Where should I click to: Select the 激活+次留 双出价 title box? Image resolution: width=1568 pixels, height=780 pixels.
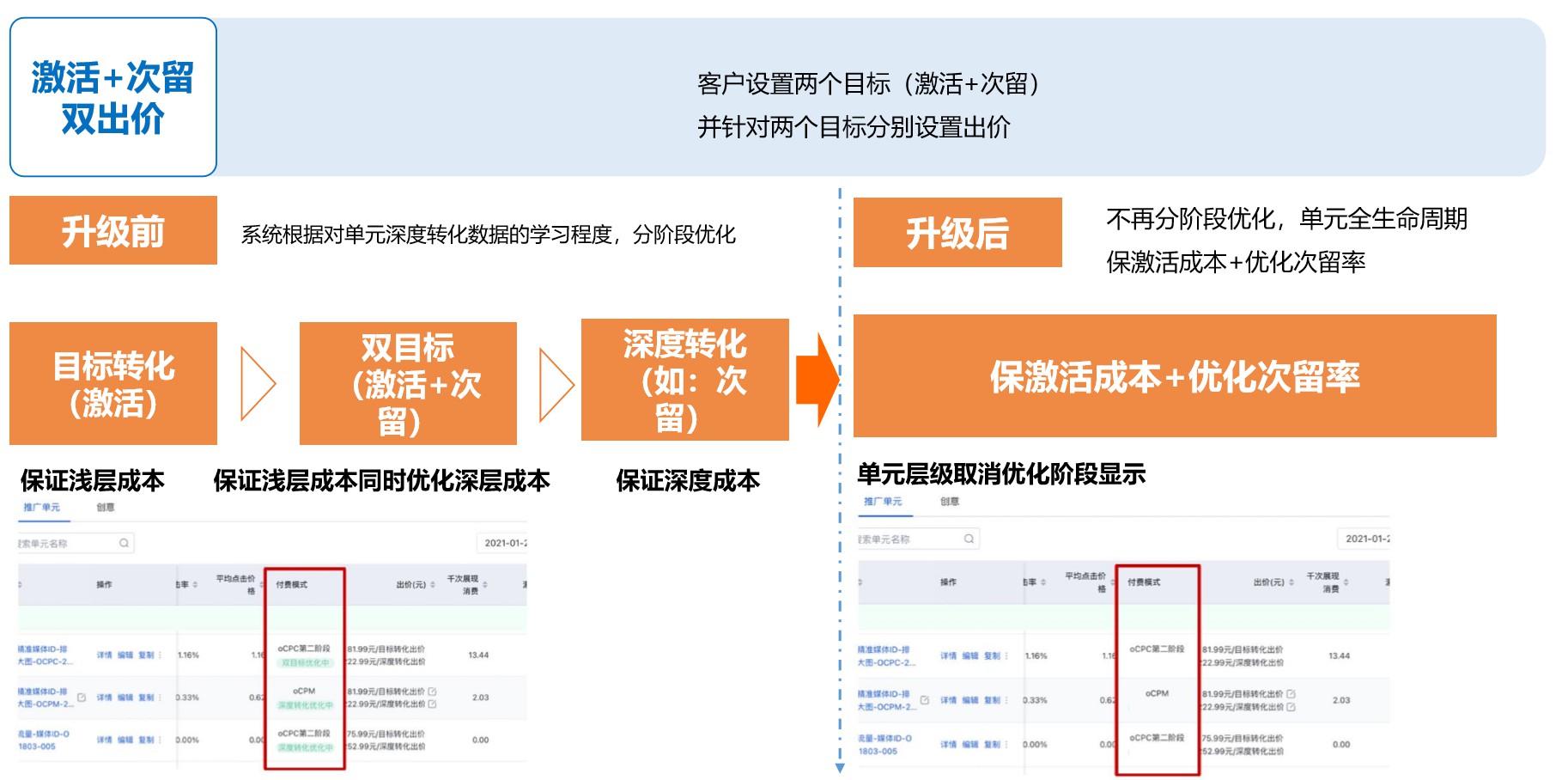coord(113,97)
